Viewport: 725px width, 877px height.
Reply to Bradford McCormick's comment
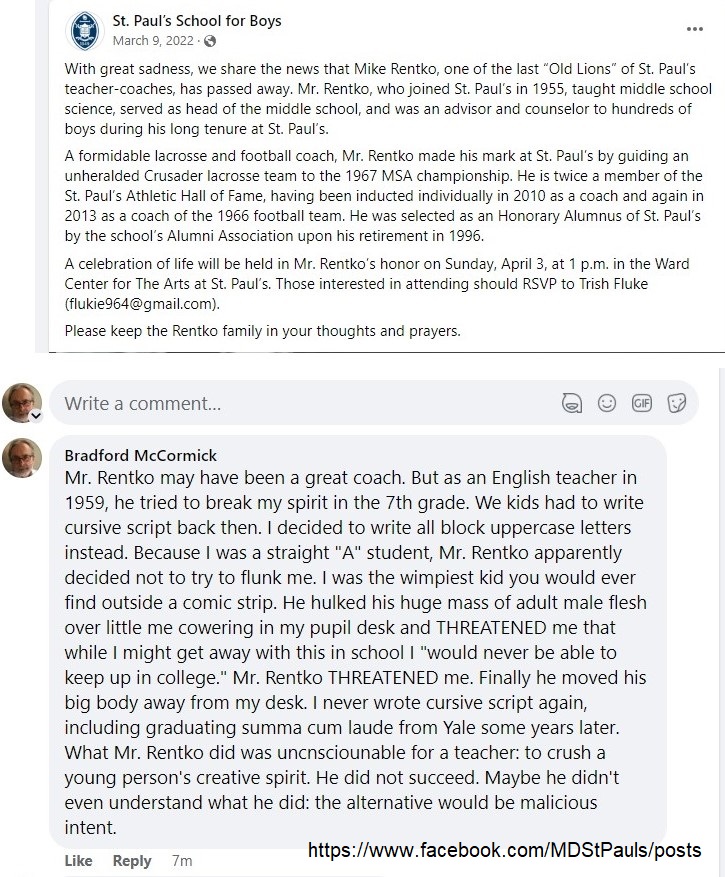pyautogui.click(x=132, y=860)
